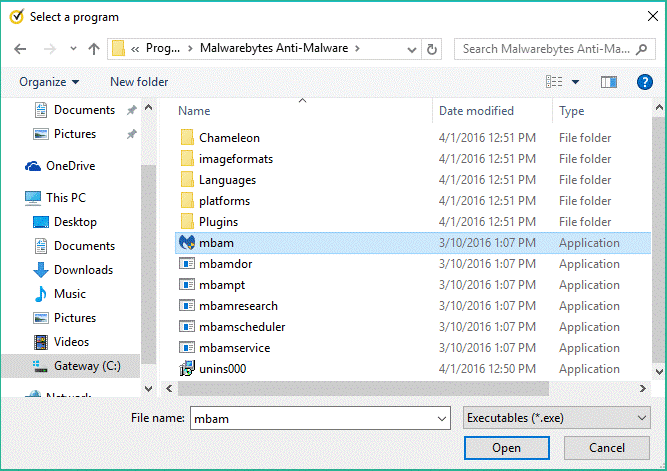
Task: Sort by the Type column
Action: click(x=571, y=111)
